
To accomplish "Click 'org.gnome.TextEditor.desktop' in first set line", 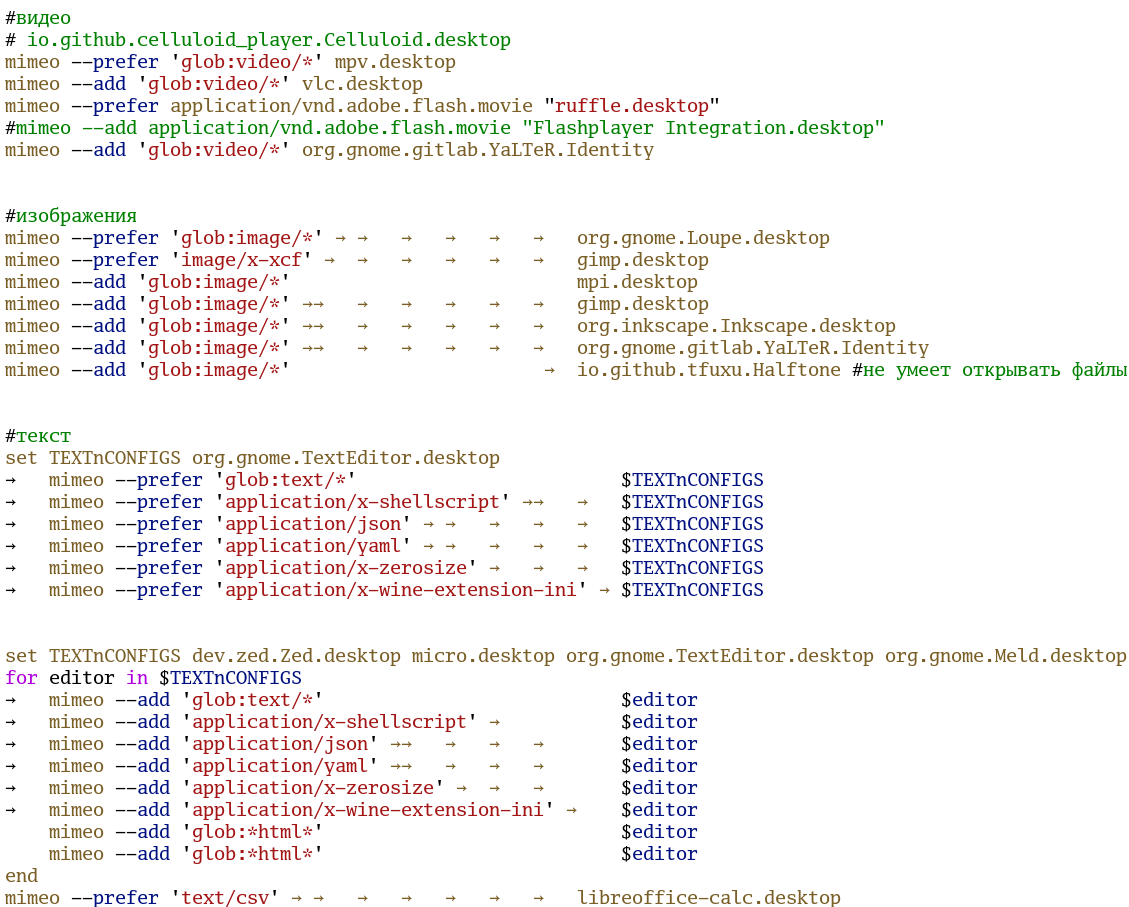I will [x=346, y=458].
